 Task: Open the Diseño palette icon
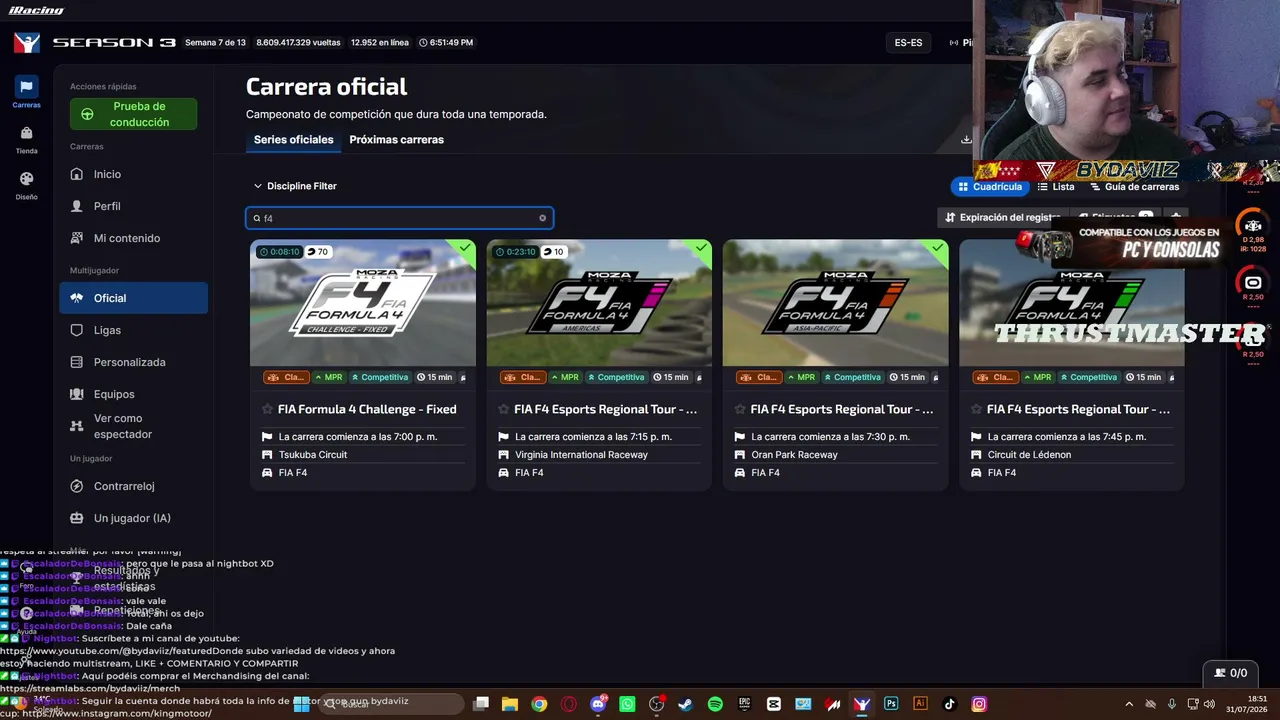(x=26, y=179)
